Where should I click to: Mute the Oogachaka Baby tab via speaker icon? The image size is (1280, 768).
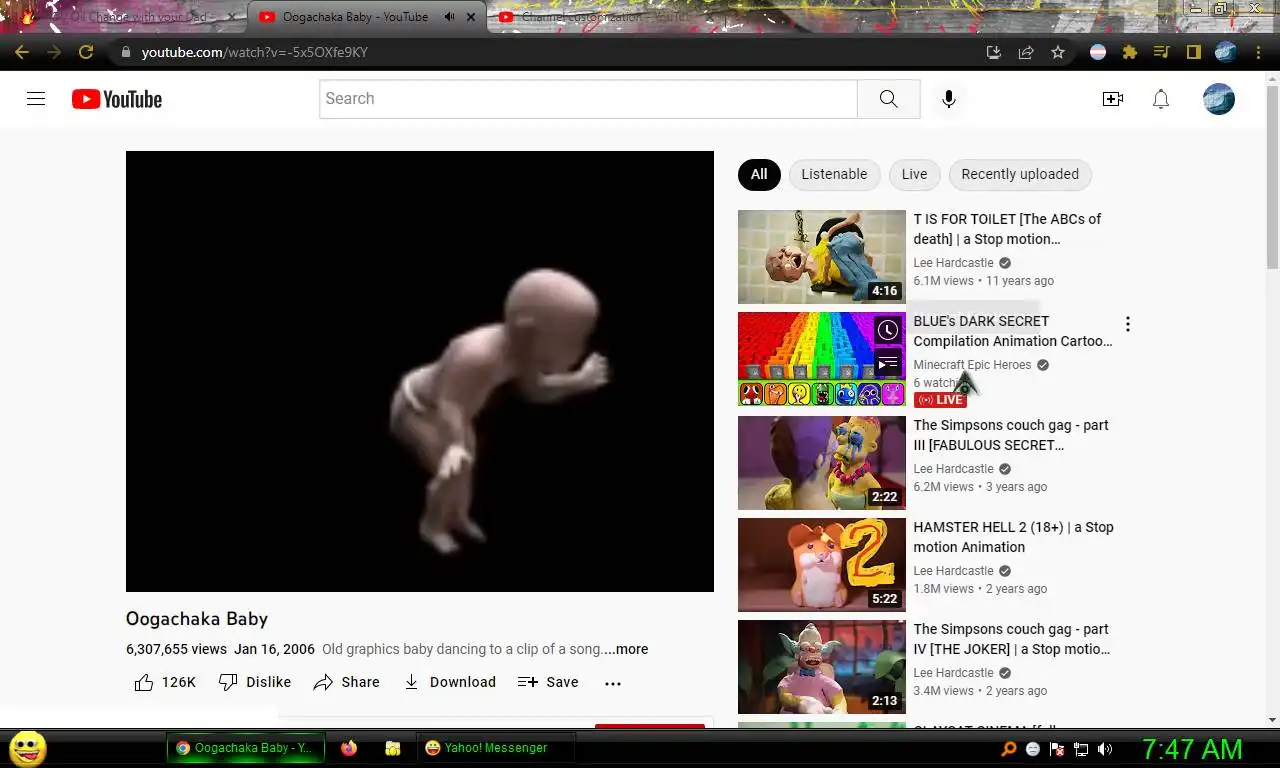449,17
